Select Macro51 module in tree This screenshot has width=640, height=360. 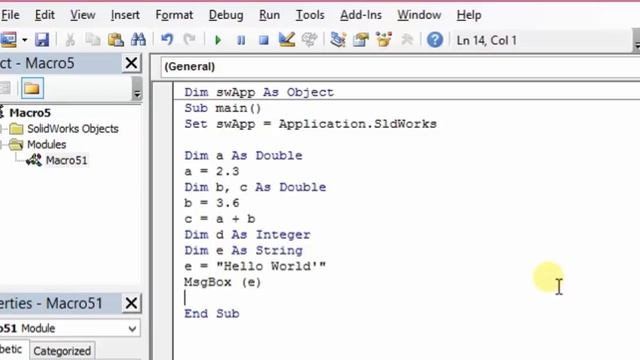click(x=66, y=160)
